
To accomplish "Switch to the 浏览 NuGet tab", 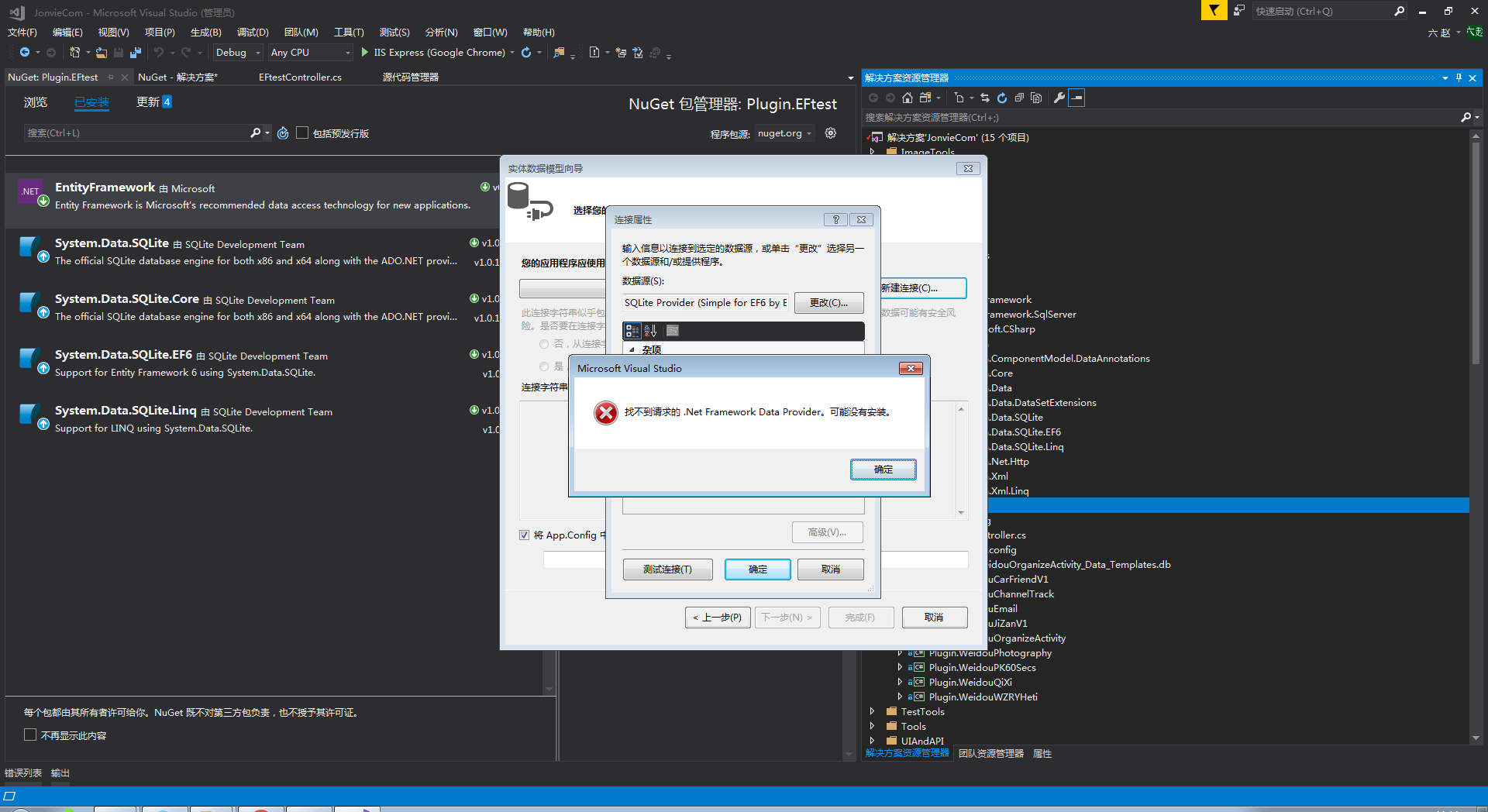I will (x=36, y=102).
